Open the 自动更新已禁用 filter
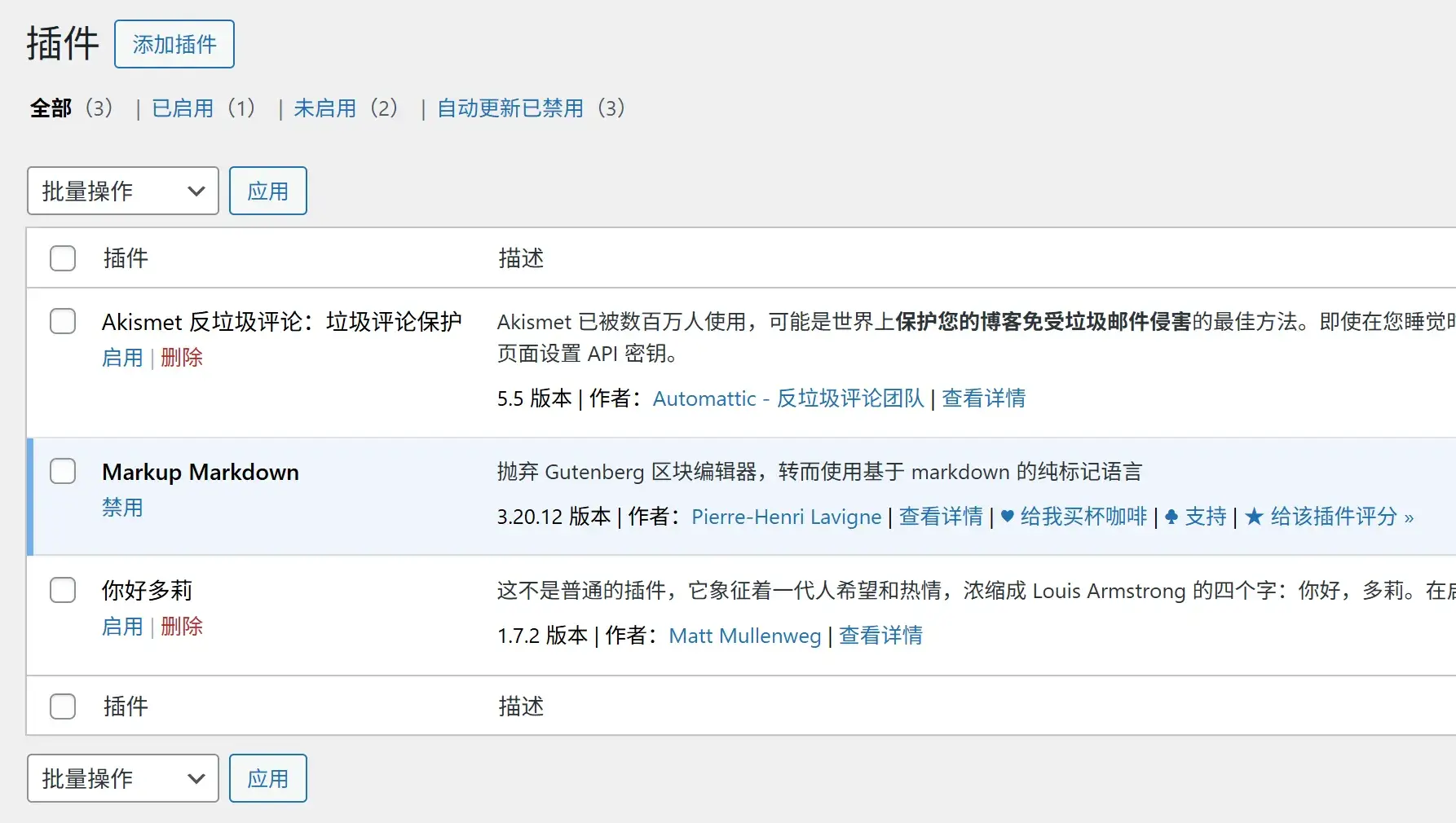 pos(510,108)
